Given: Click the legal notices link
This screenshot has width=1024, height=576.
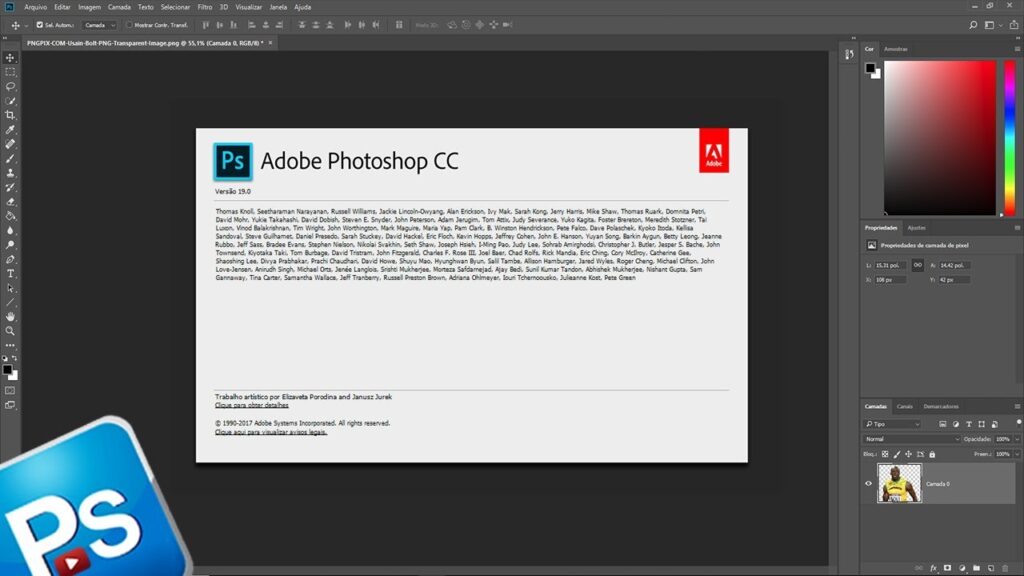Looking at the screenshot, I should [271, 432].
